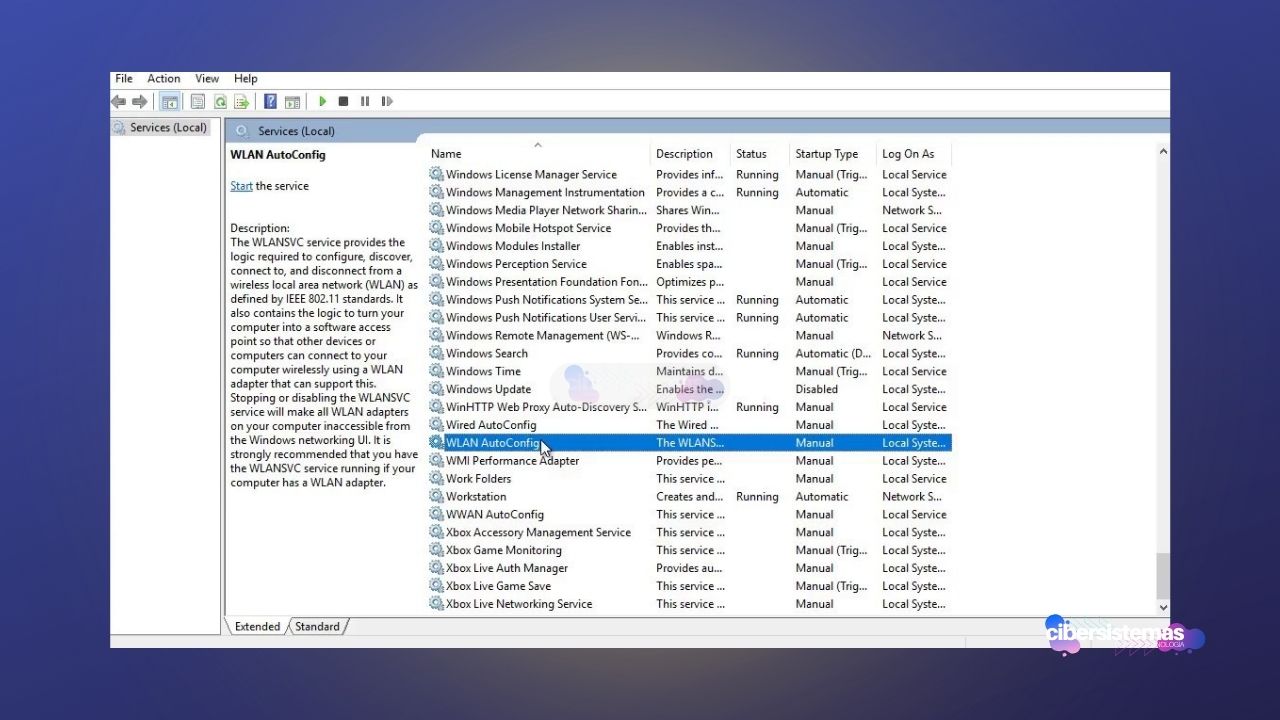The height and width of the screenshot is (720, 1280).
Task: Select WinHTTP Web Proxy Auto-Discovery service
Action: pyautogui.click(x=689, y=407)
